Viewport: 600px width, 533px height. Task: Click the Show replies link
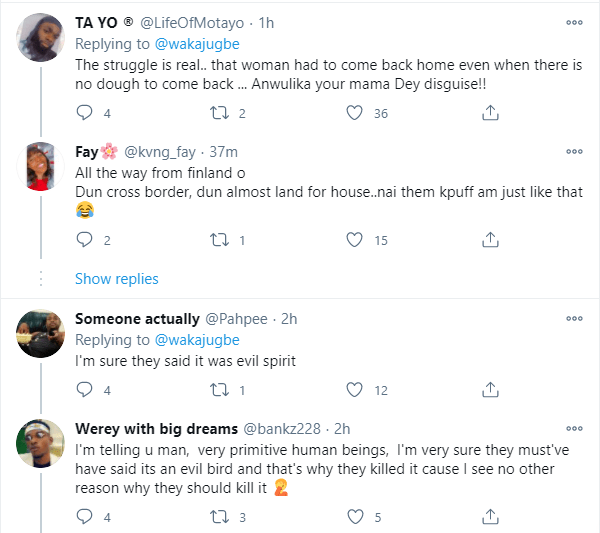tap(116, 278)
